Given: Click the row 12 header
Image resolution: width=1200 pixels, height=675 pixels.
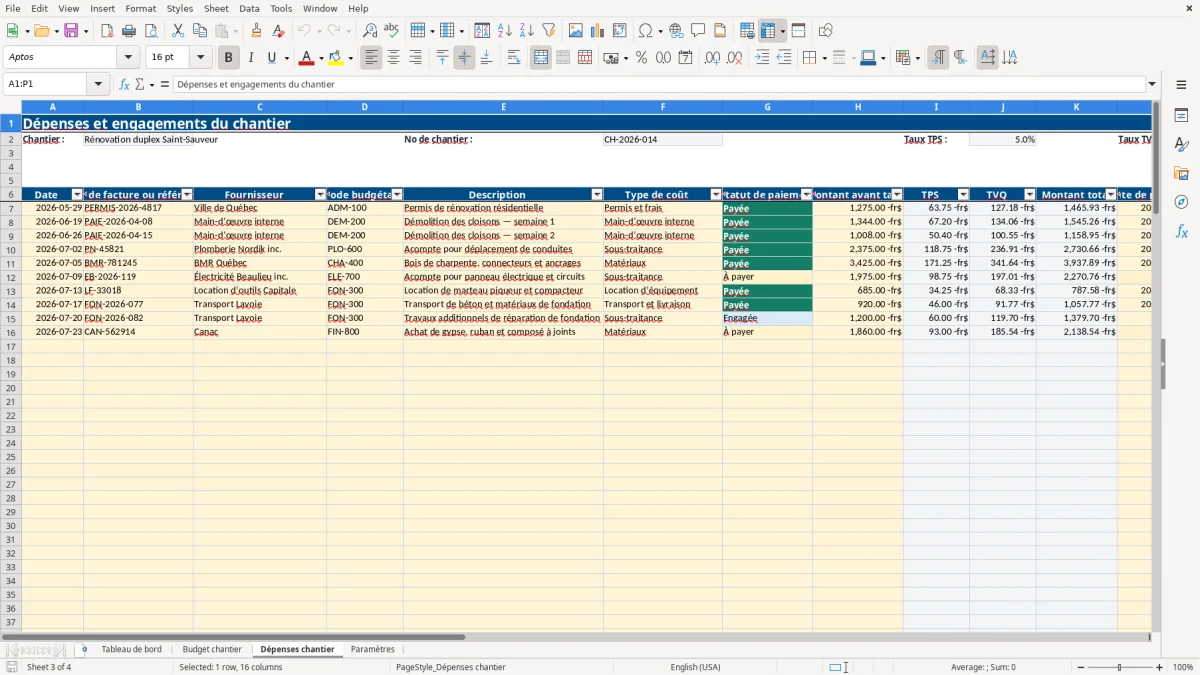Looking at the screenshot, I should tap(11, 277).
